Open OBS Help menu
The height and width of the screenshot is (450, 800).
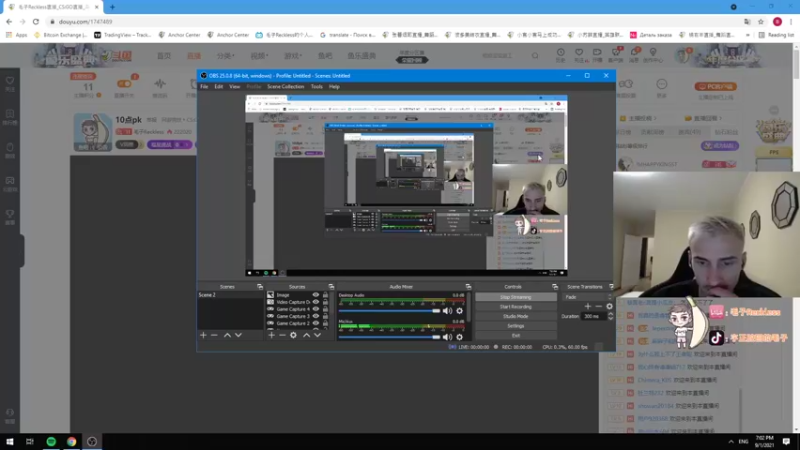tap(334, 87)
